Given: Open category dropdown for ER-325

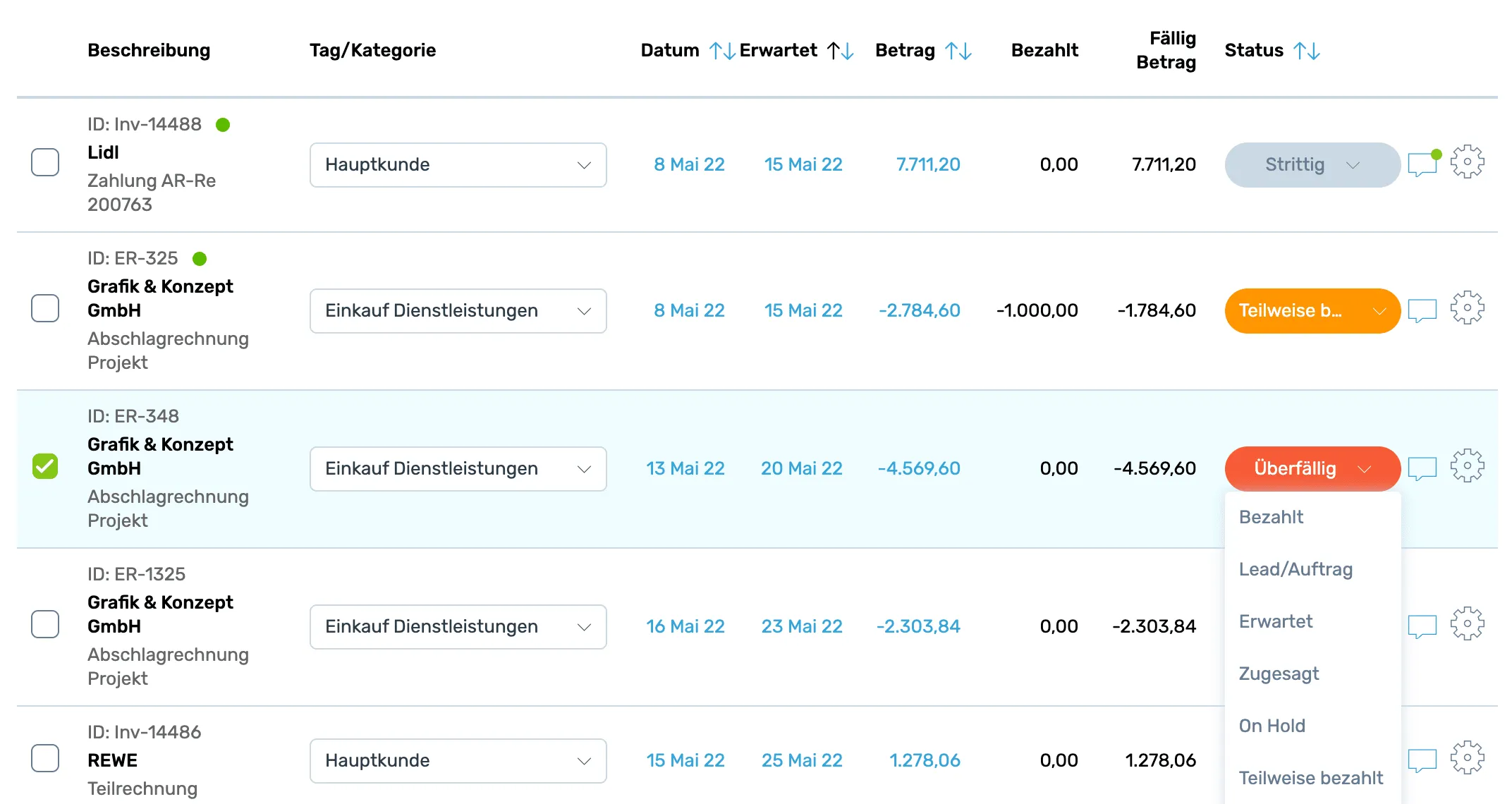Looking at the screenshot, I should click(458, 311).
